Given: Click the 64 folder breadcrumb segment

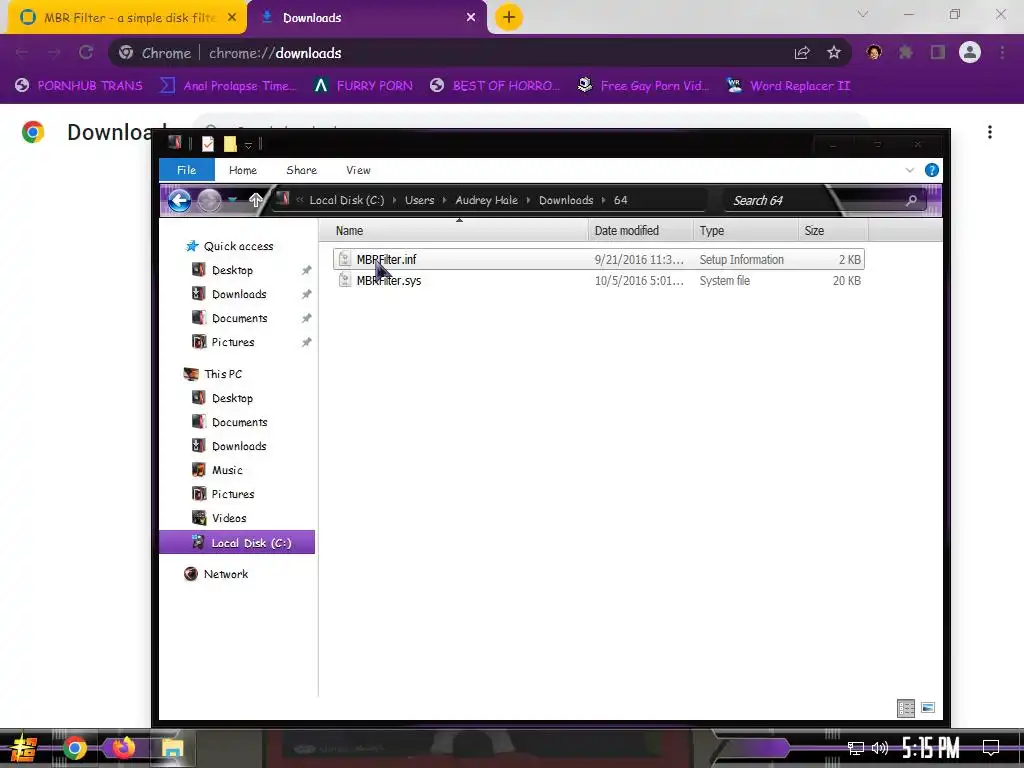Looking at the screenshot, I should pos(620,200).
